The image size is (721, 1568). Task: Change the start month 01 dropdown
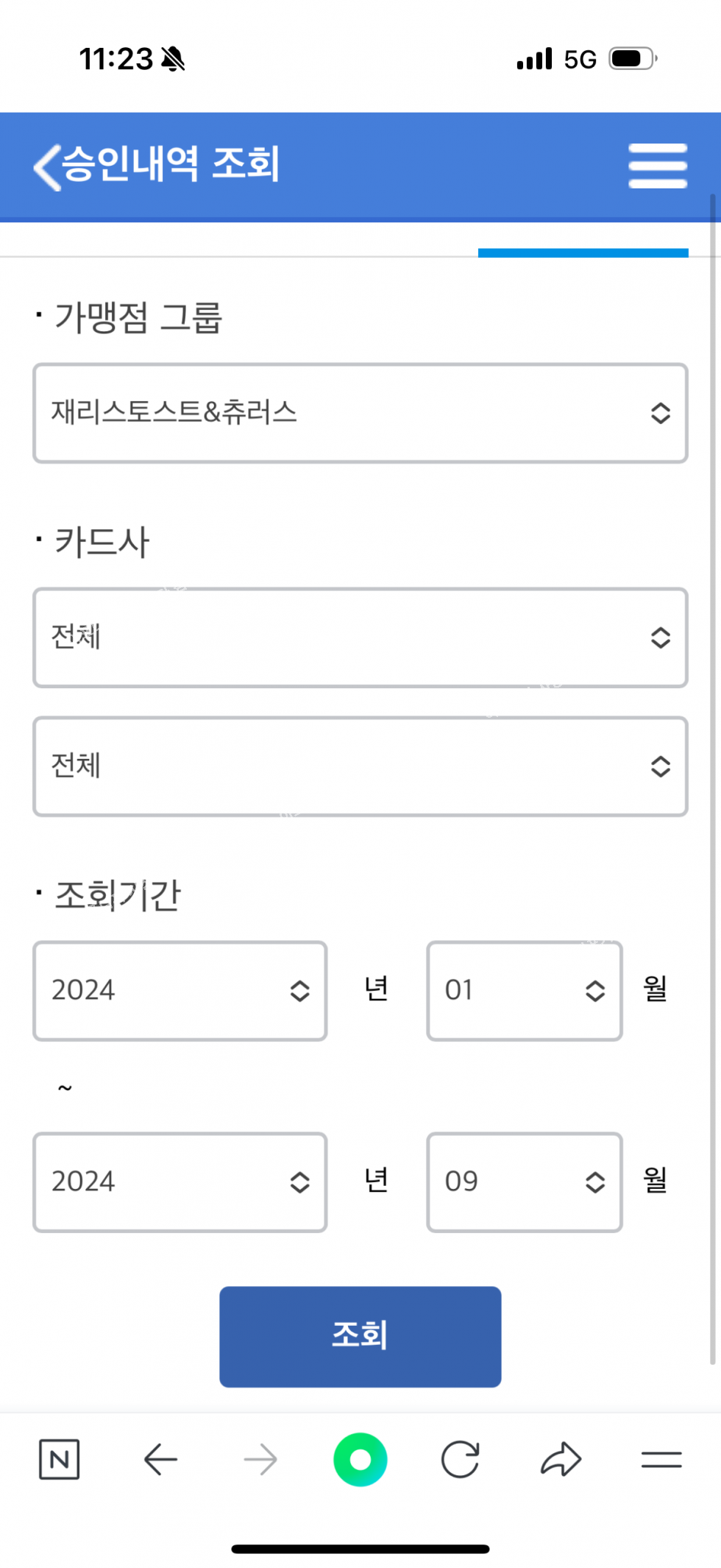[x=525, y=991]
